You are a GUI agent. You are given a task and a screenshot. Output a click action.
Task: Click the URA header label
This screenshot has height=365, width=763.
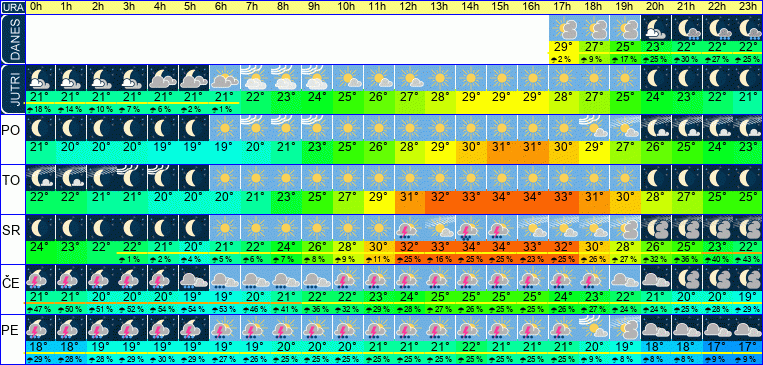(x=12, y=7)
